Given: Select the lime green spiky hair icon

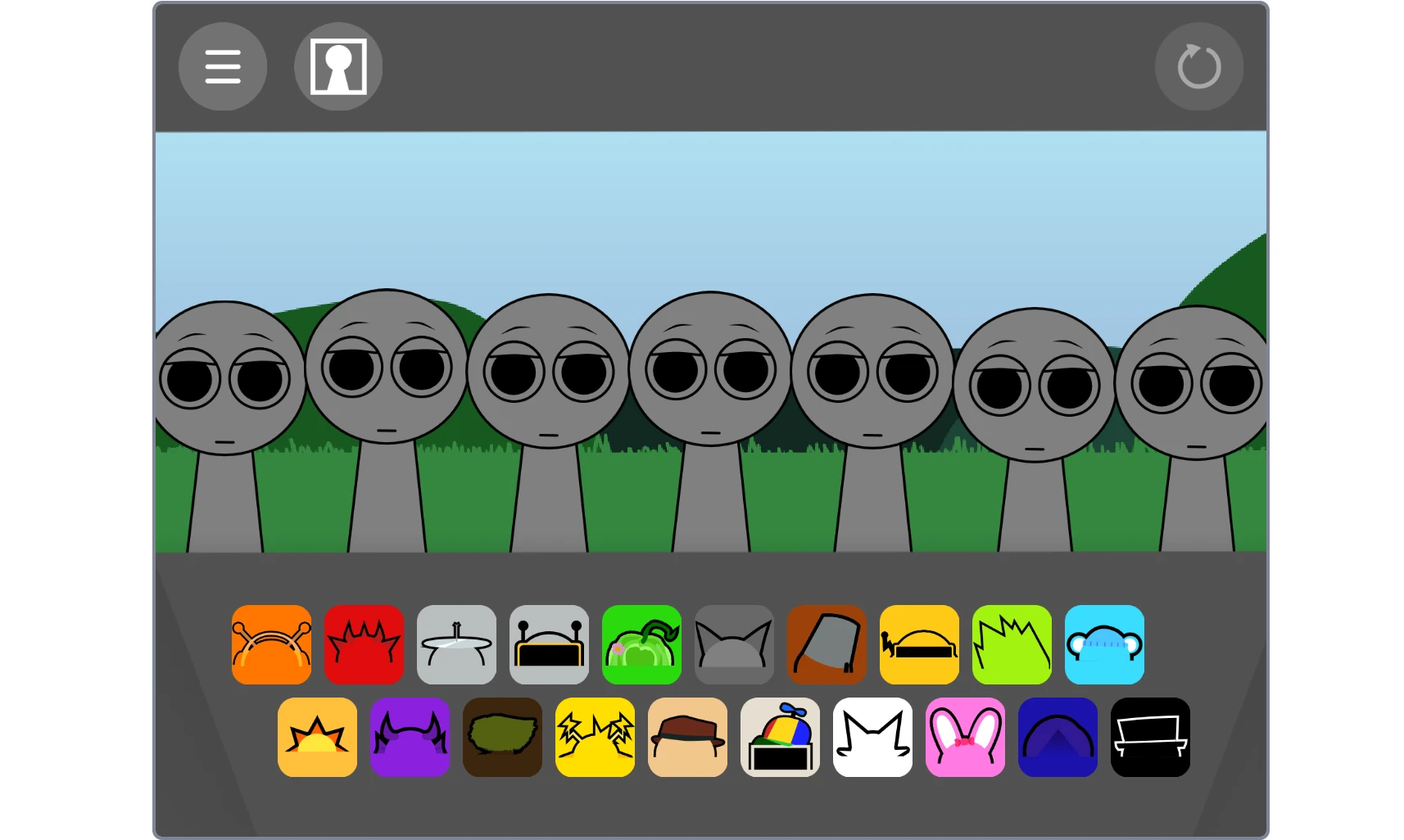Looking at the screenshot, I should [x=1012, y=644].
